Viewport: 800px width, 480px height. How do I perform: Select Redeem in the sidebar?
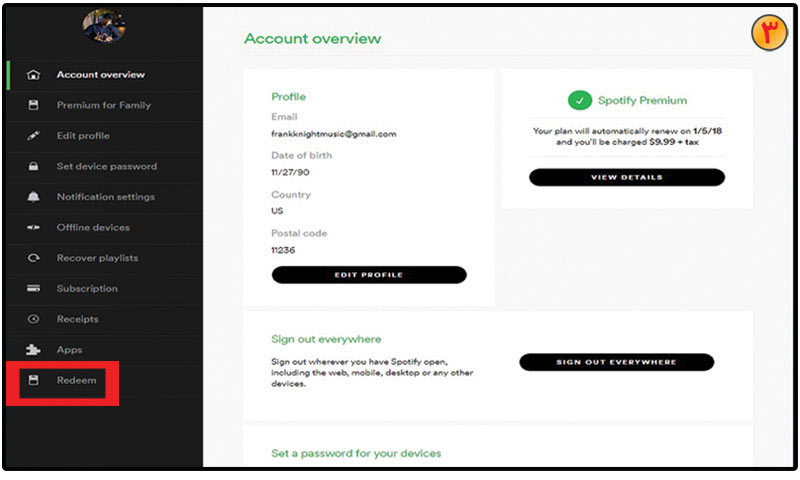pyautogui.click(x=106, y=381)
